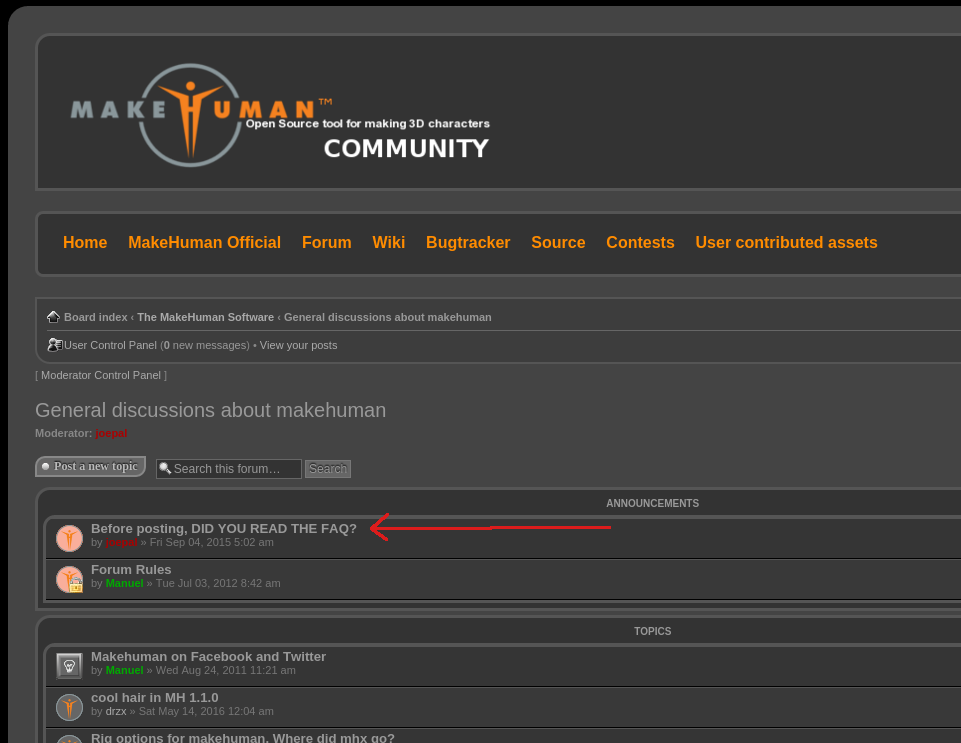Click the locked Forum Rules topic icon
The width and height of the screenshot is (961, 743).
pyautogui.click(x=69, y=579)
